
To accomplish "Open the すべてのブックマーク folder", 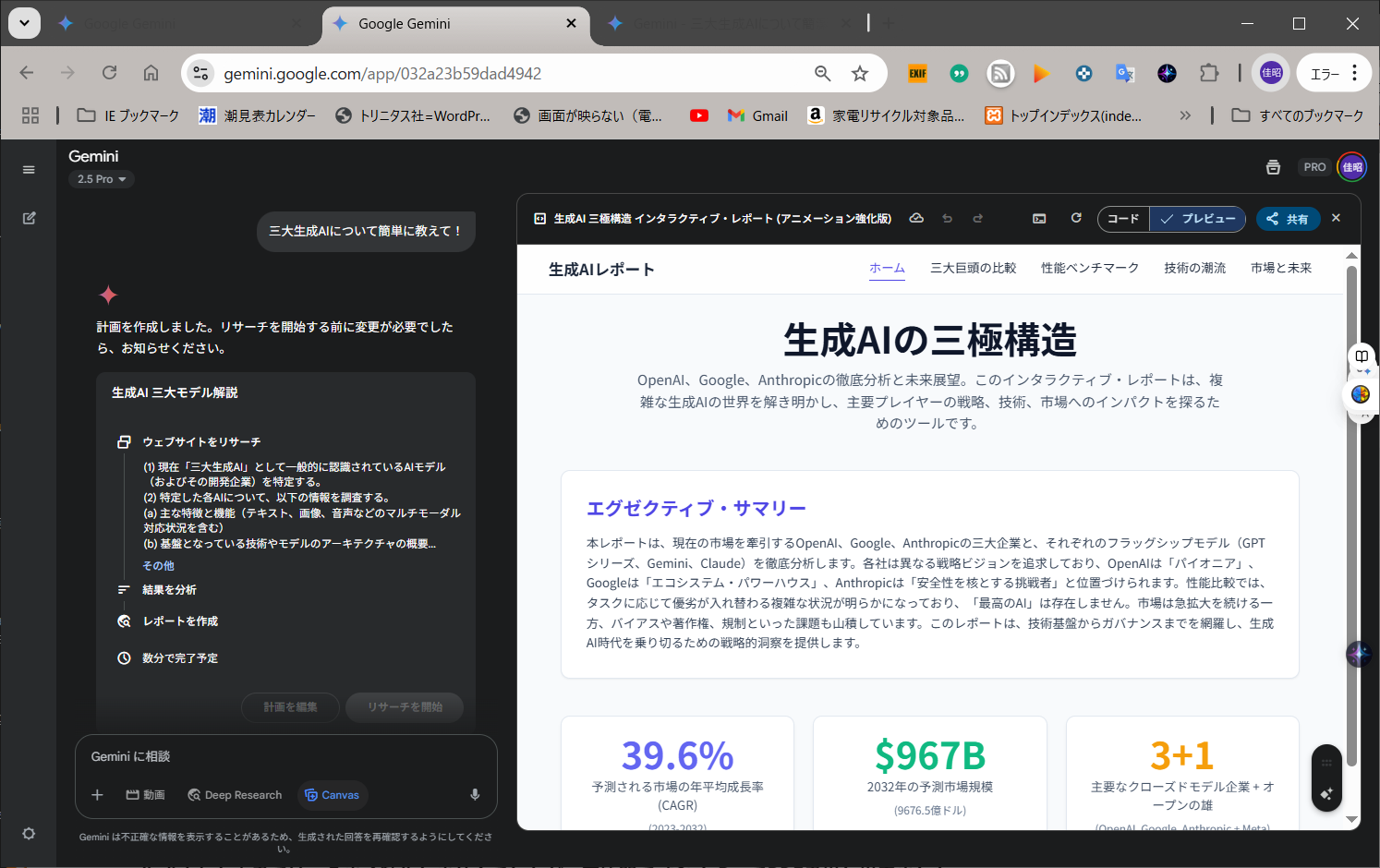I will coord(1298,115).
